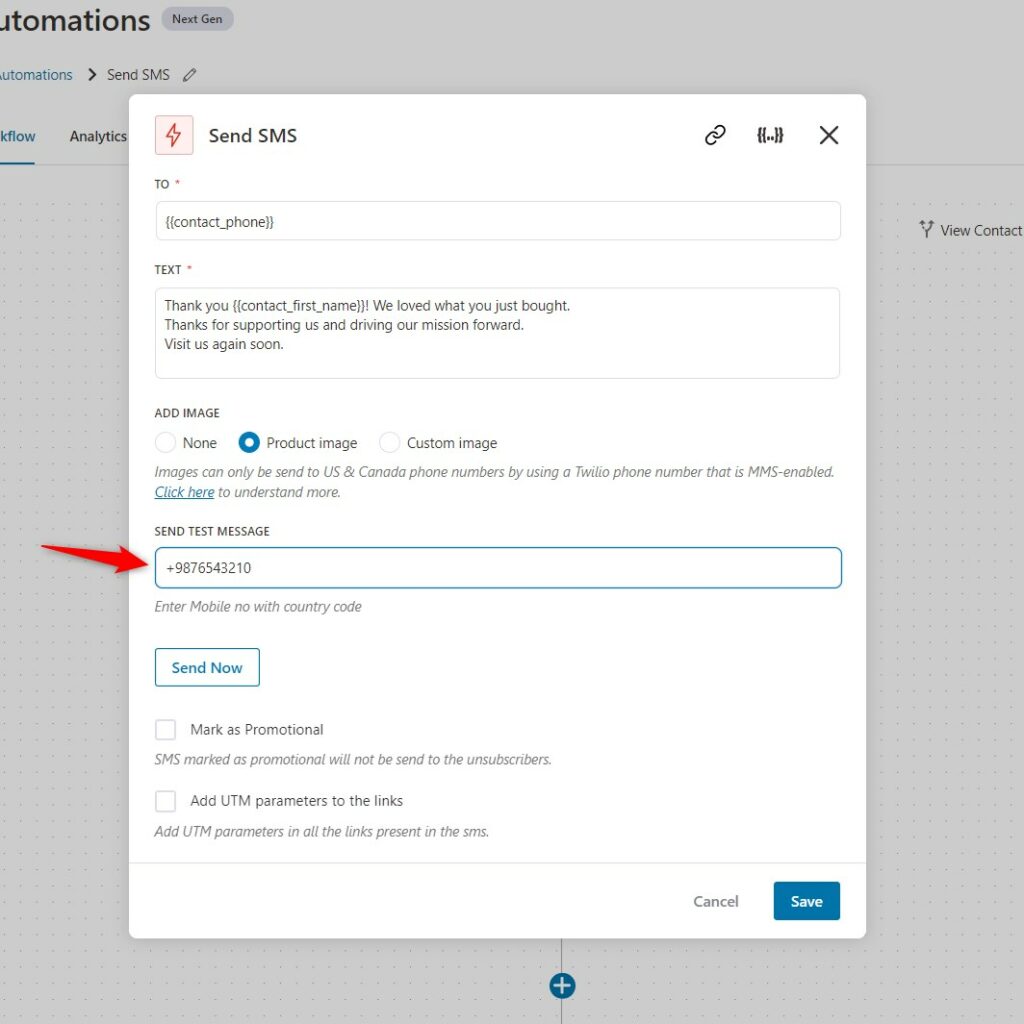This screenshot has height=1024, width=1024.
Task: Open the Click here MMS info link
Action: point(184,492)
